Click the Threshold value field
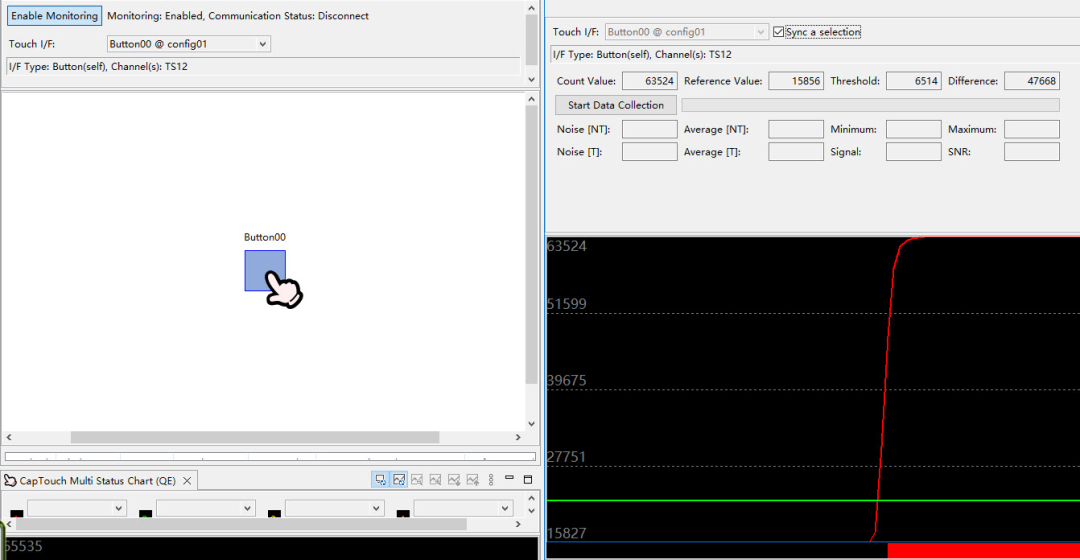This screenshot has width=1080, height=560. coord(913,81)
